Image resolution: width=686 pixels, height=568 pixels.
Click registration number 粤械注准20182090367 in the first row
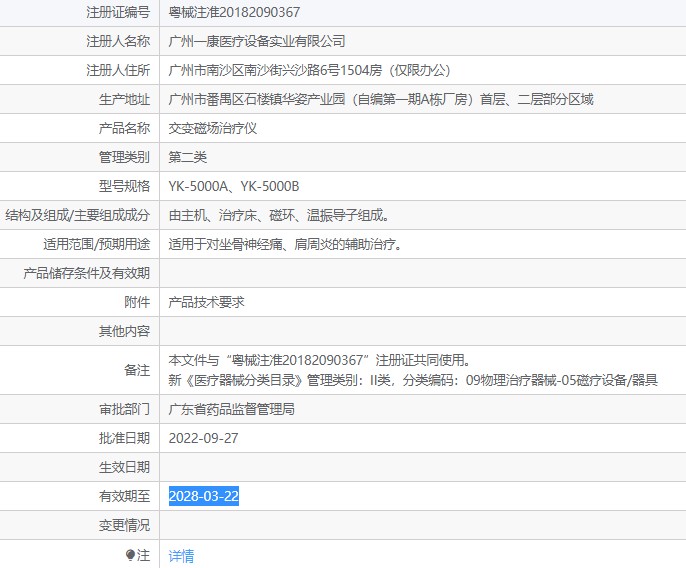pos(234,12)
